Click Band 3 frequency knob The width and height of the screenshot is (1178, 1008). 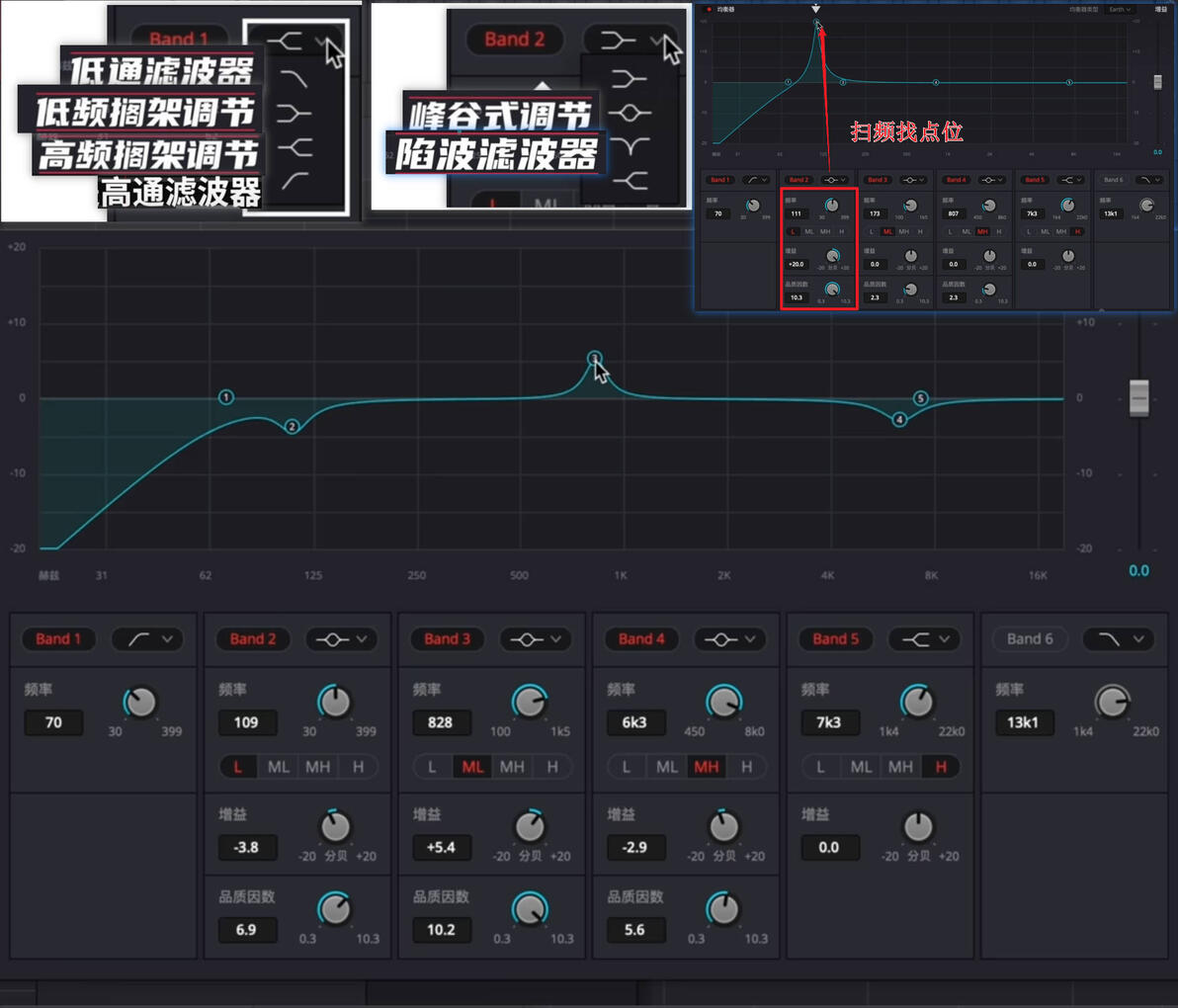tap(529, 703)
